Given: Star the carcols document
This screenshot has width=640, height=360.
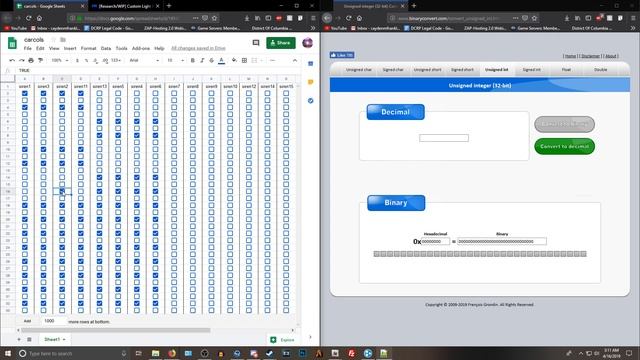Looking at the screenshot, I should coord(53,40).
